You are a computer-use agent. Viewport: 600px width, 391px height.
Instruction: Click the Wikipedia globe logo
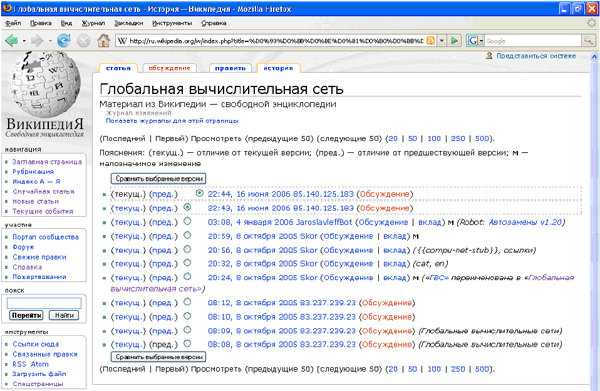(x=45, y=84)
